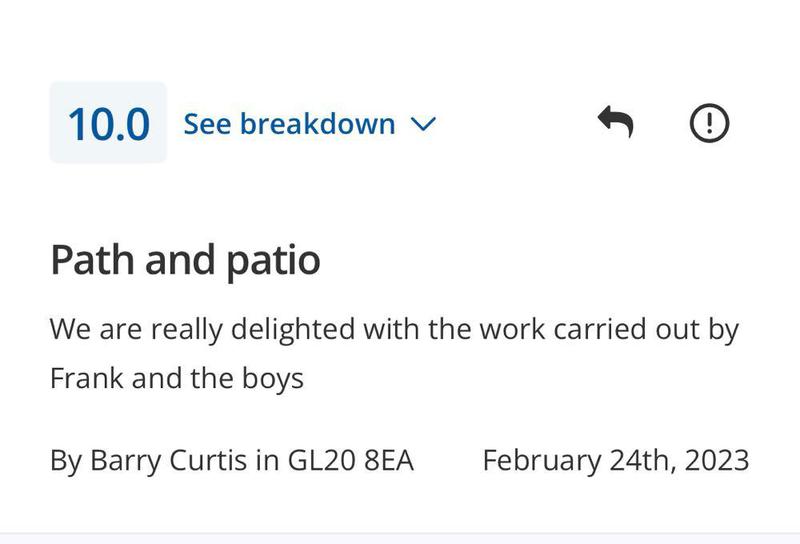Click the word By before the reviewer name
The height and width of the screenshot is (544, 800).
65,460
